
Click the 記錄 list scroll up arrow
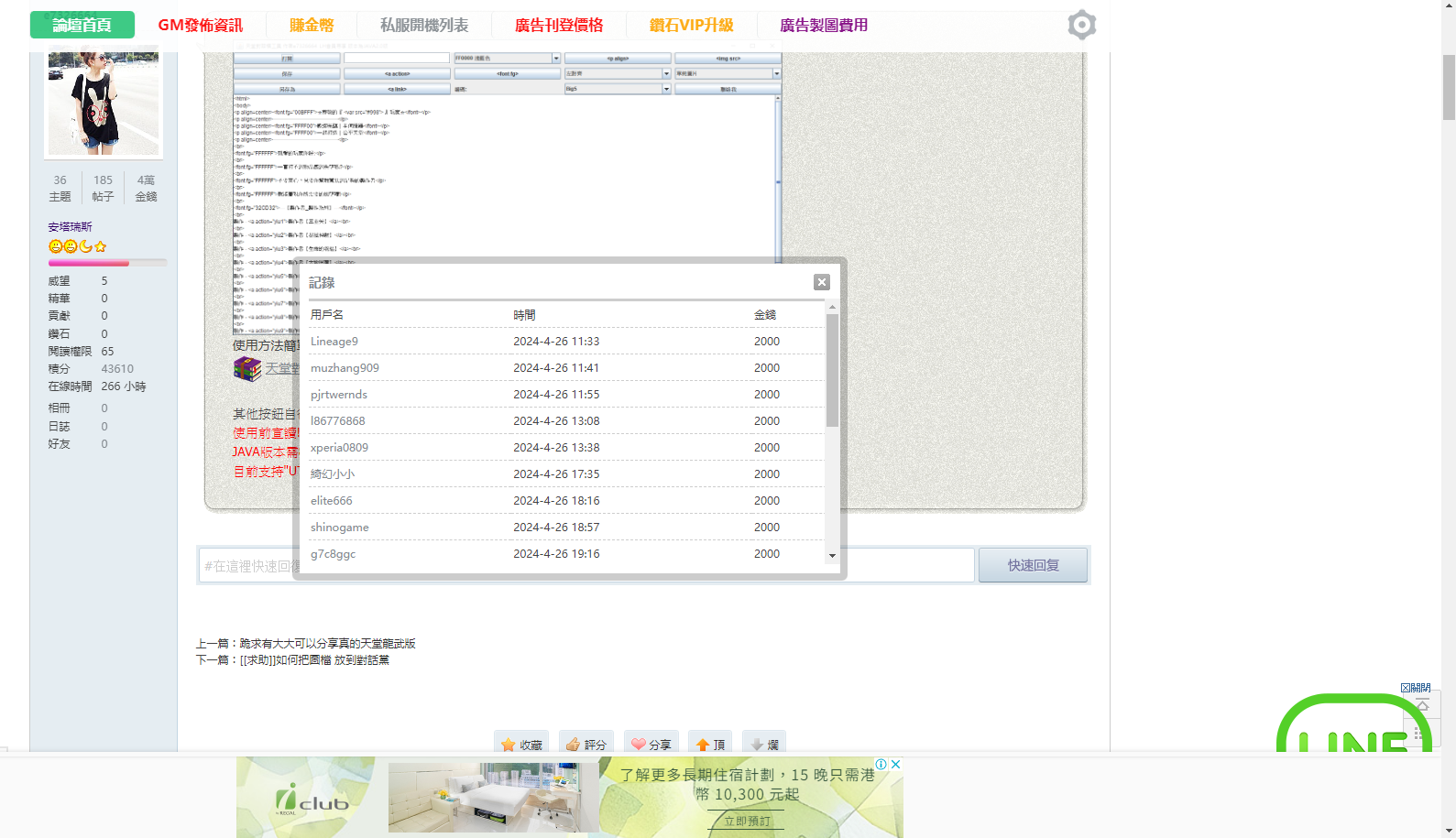(x=832, y=308)
